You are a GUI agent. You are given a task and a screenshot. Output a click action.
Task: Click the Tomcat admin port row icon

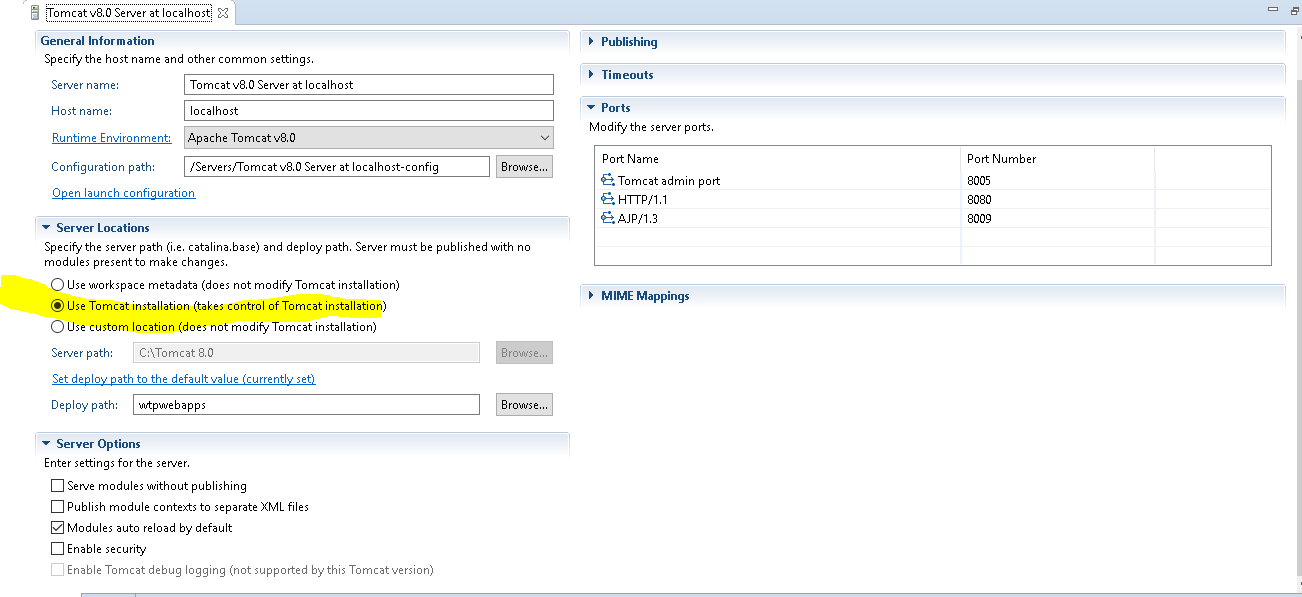[x=607, y=181]
